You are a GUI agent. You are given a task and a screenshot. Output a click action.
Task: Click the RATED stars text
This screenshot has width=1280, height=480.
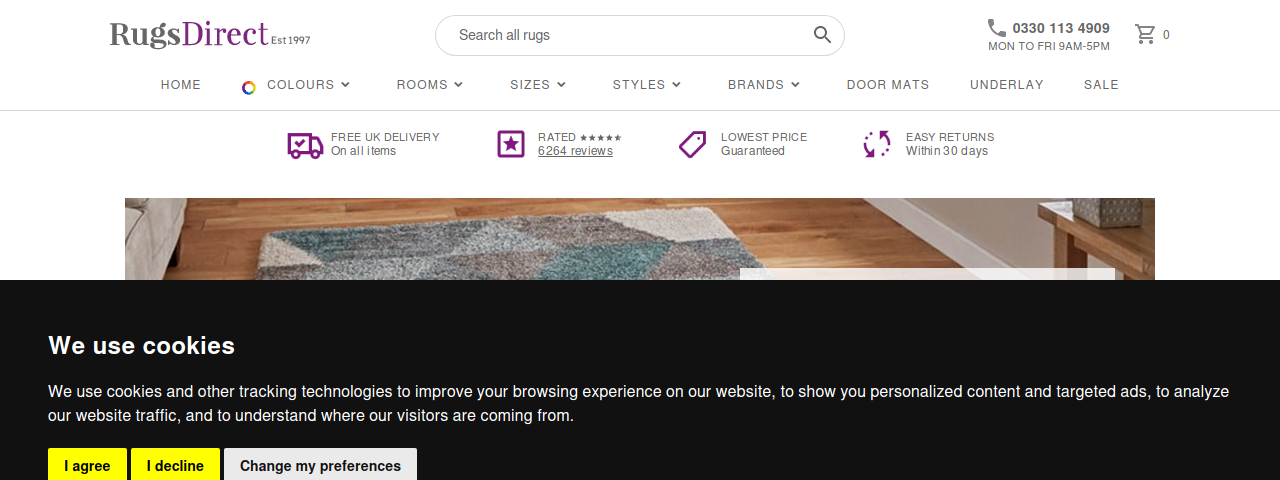point(580,137)
